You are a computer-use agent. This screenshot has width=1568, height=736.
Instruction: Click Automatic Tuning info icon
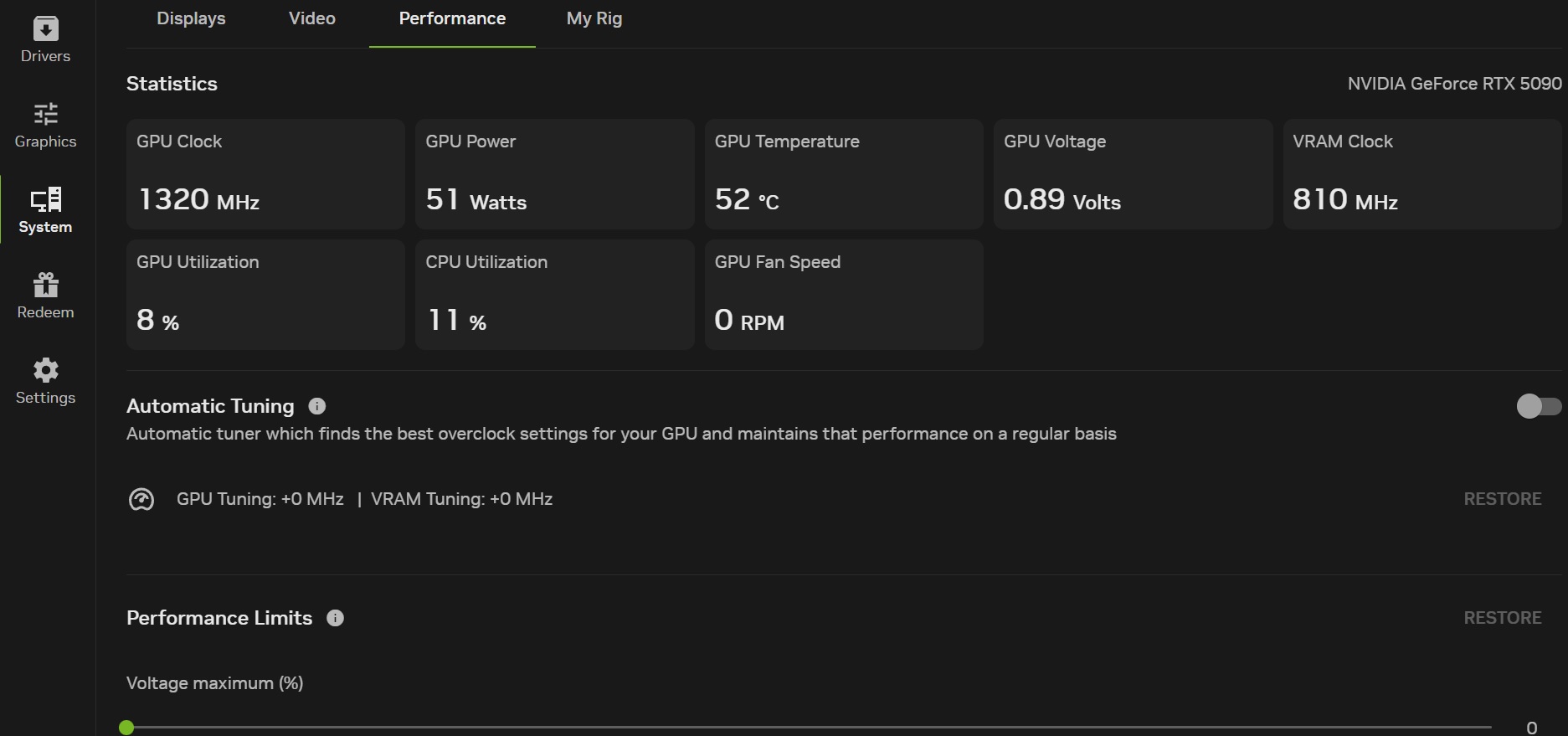(x=317, y=406)
